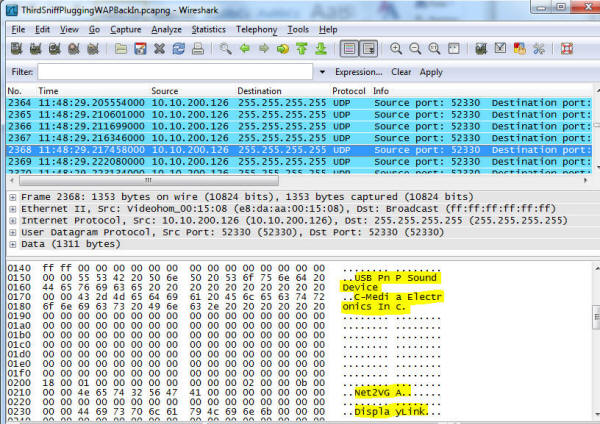The width and height of the screenshot is (600, 424).
Task: Sort packets by the Source column
Action: [165, 91]
